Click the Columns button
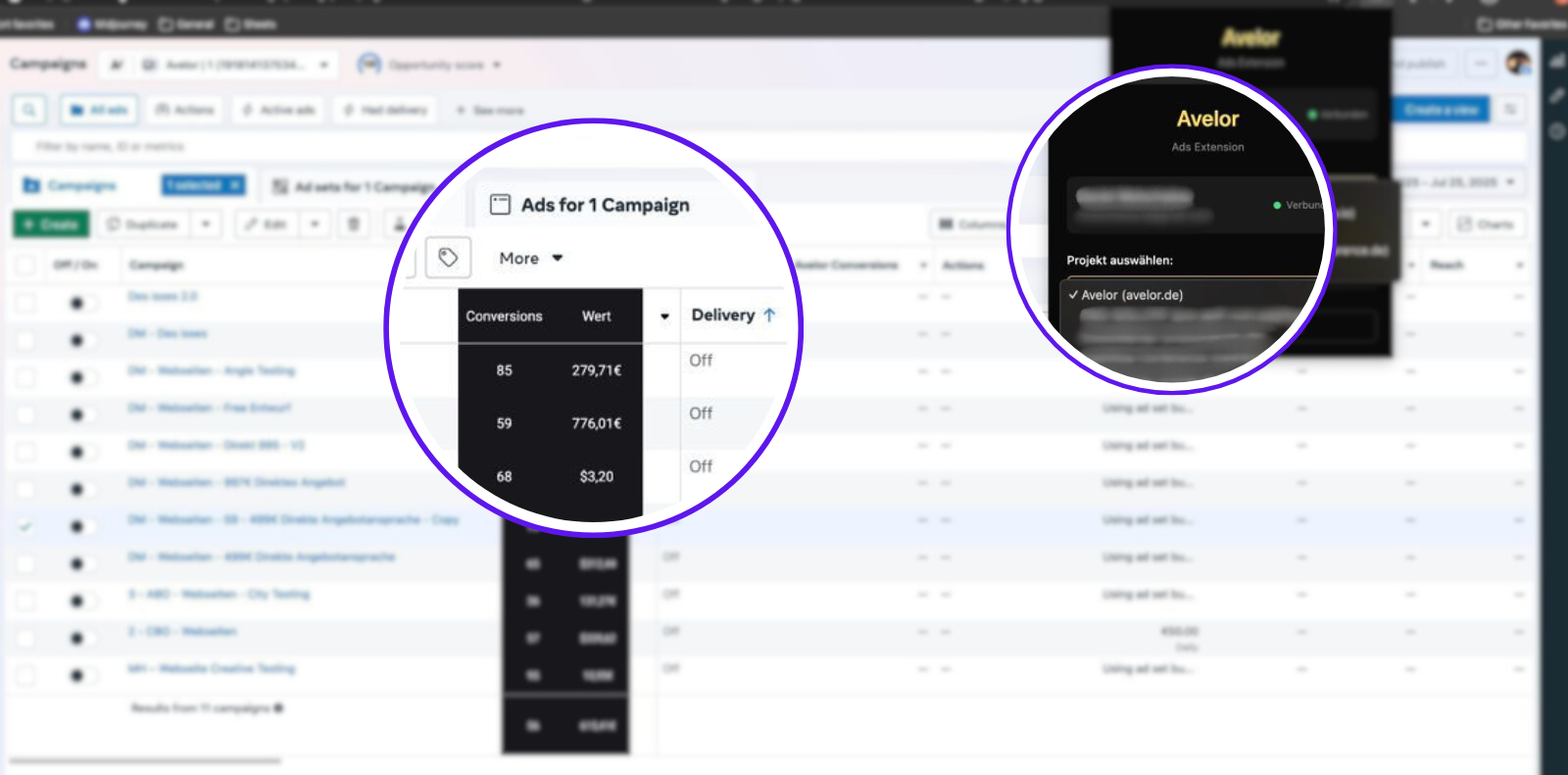The width and height of the screenshot is (1568, 775). pos(972,224)
